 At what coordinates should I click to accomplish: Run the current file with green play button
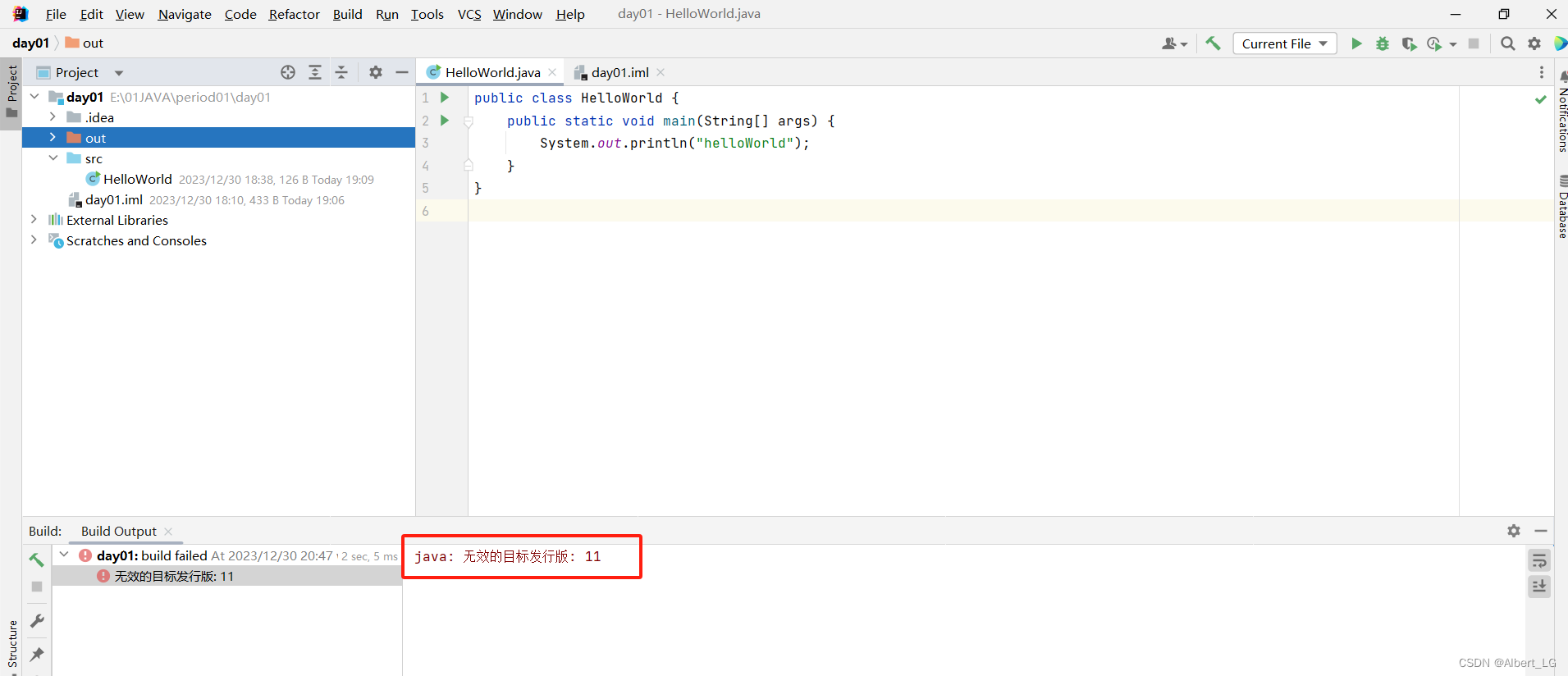click(x=1356, y=43)
